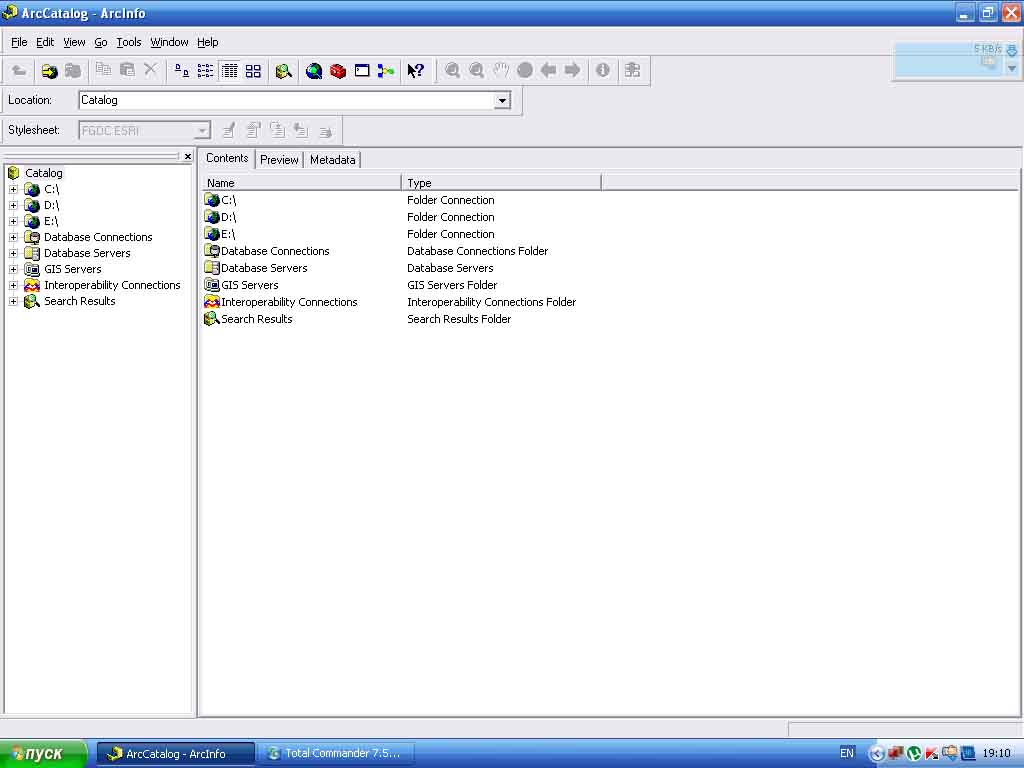Expand Search Results tree node
Image resolution: width=1024 pixels, height=768 pixels.
(x=13, y=301)
